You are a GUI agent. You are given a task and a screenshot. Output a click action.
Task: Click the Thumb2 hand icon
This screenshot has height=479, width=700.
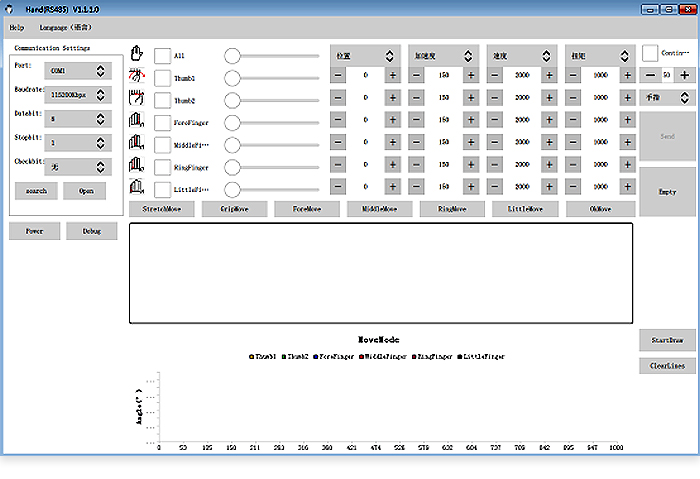pos(137,98)
